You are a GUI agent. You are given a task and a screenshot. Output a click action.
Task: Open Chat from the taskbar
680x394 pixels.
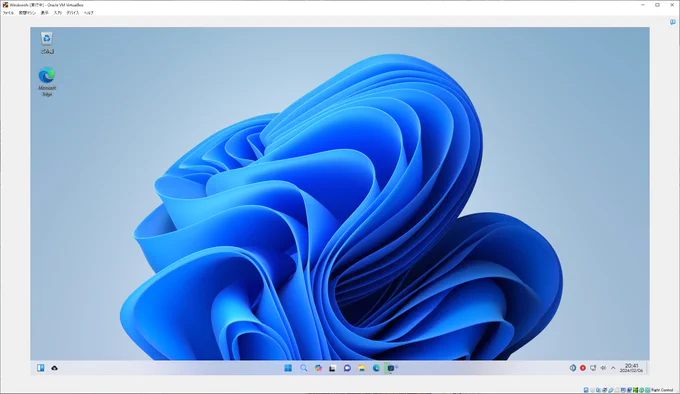click(347, 368)
